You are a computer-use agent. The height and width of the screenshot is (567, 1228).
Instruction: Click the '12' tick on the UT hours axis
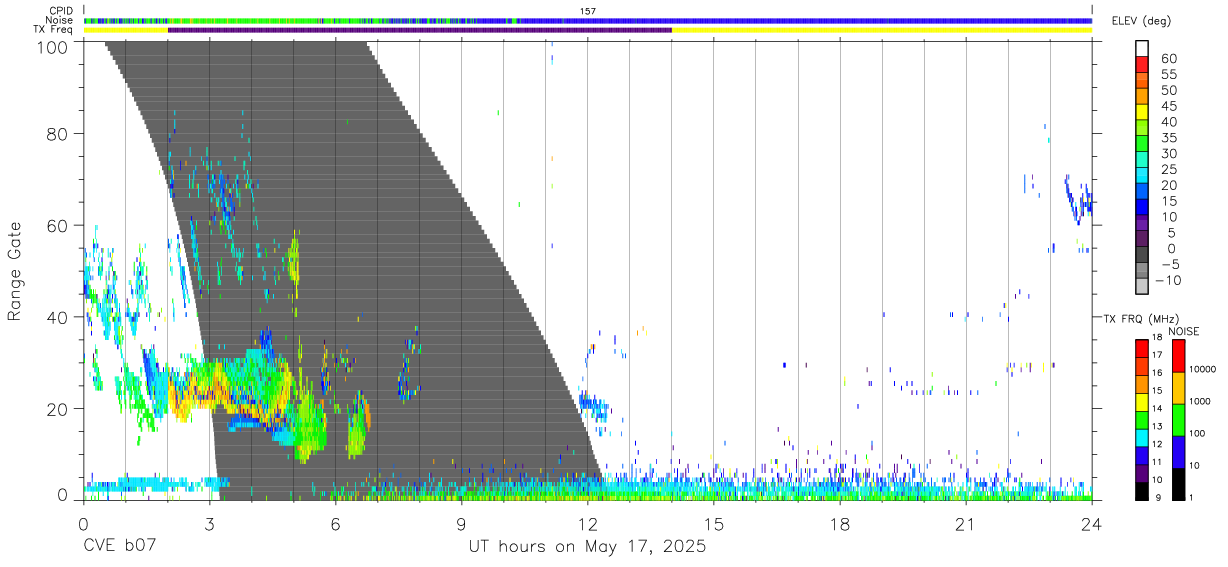tap(588, 525)
